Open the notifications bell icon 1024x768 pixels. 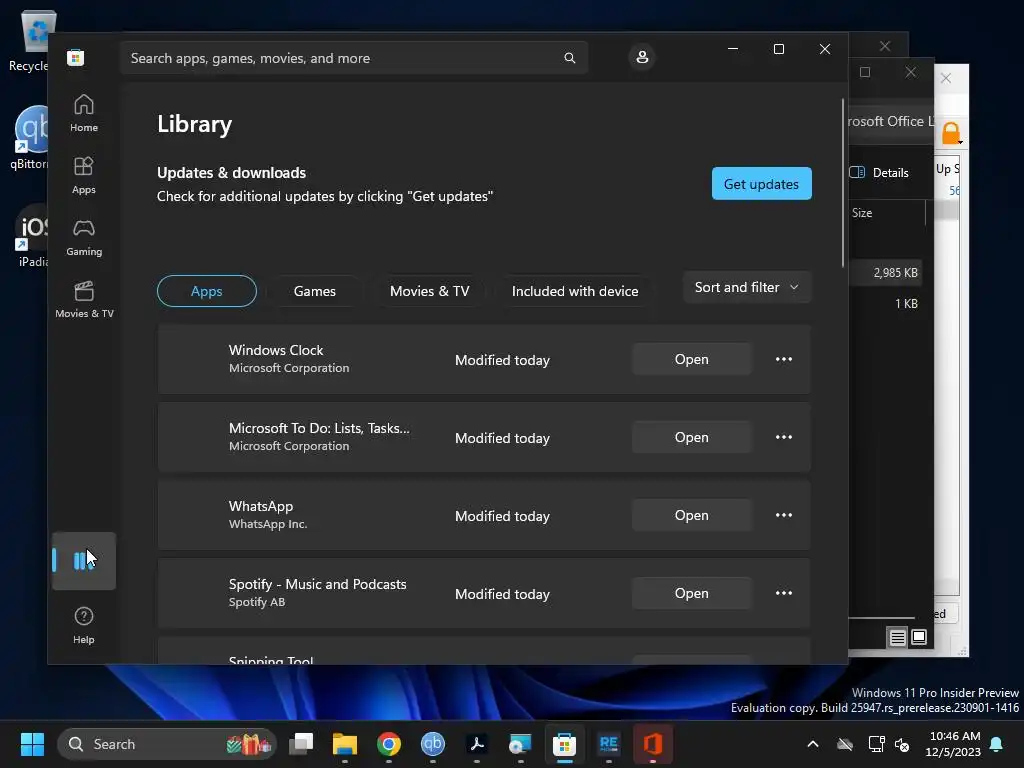997,744
